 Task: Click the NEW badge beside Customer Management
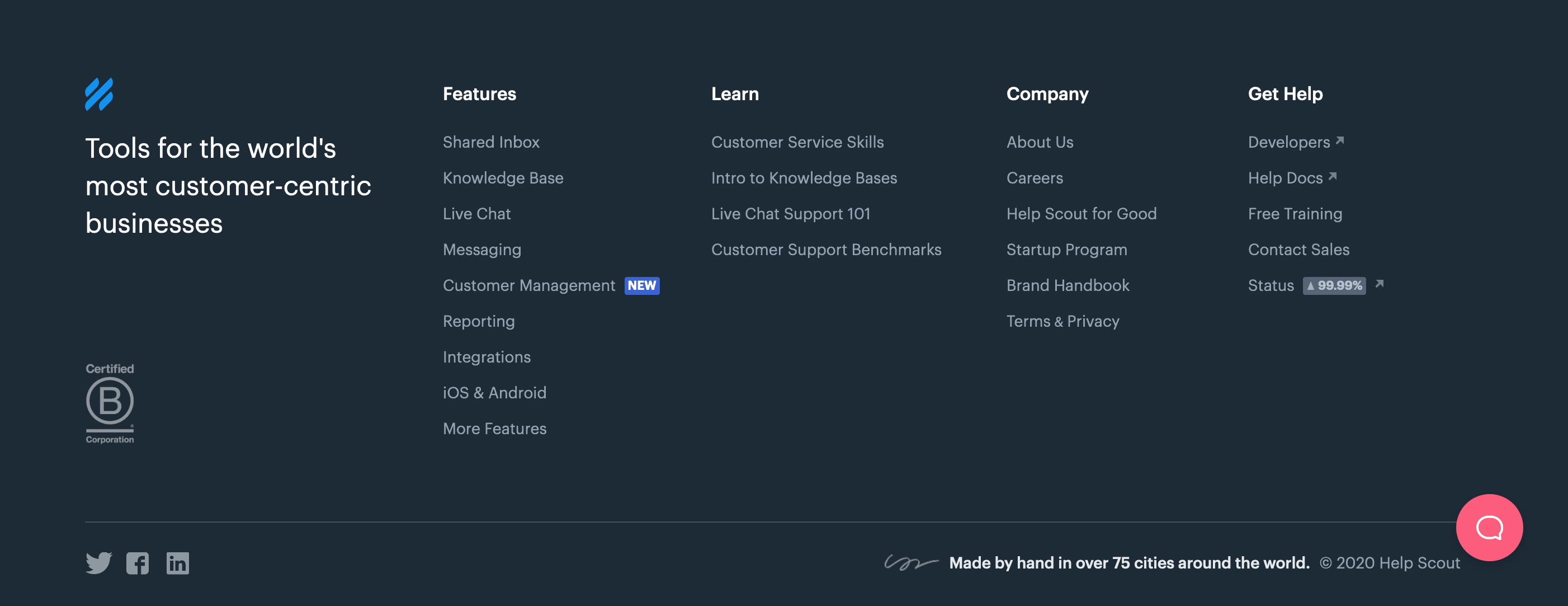pyautogui.click(x=641, y=285)
